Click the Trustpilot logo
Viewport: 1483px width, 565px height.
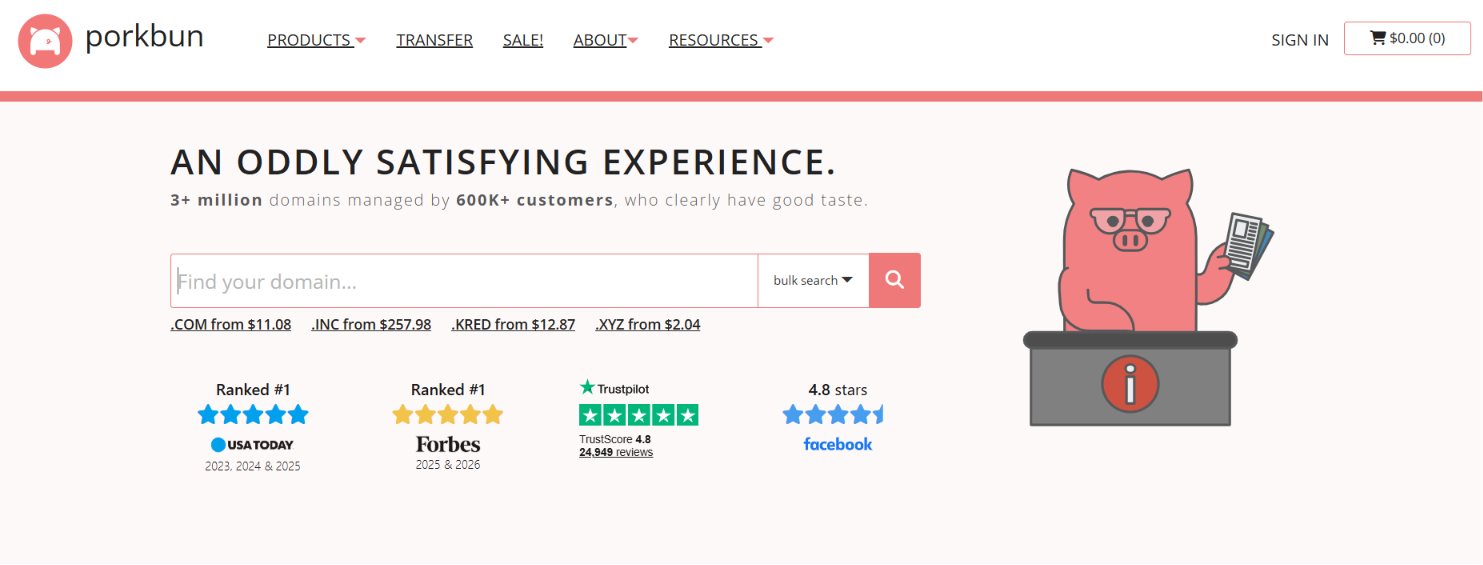point(614,388)
